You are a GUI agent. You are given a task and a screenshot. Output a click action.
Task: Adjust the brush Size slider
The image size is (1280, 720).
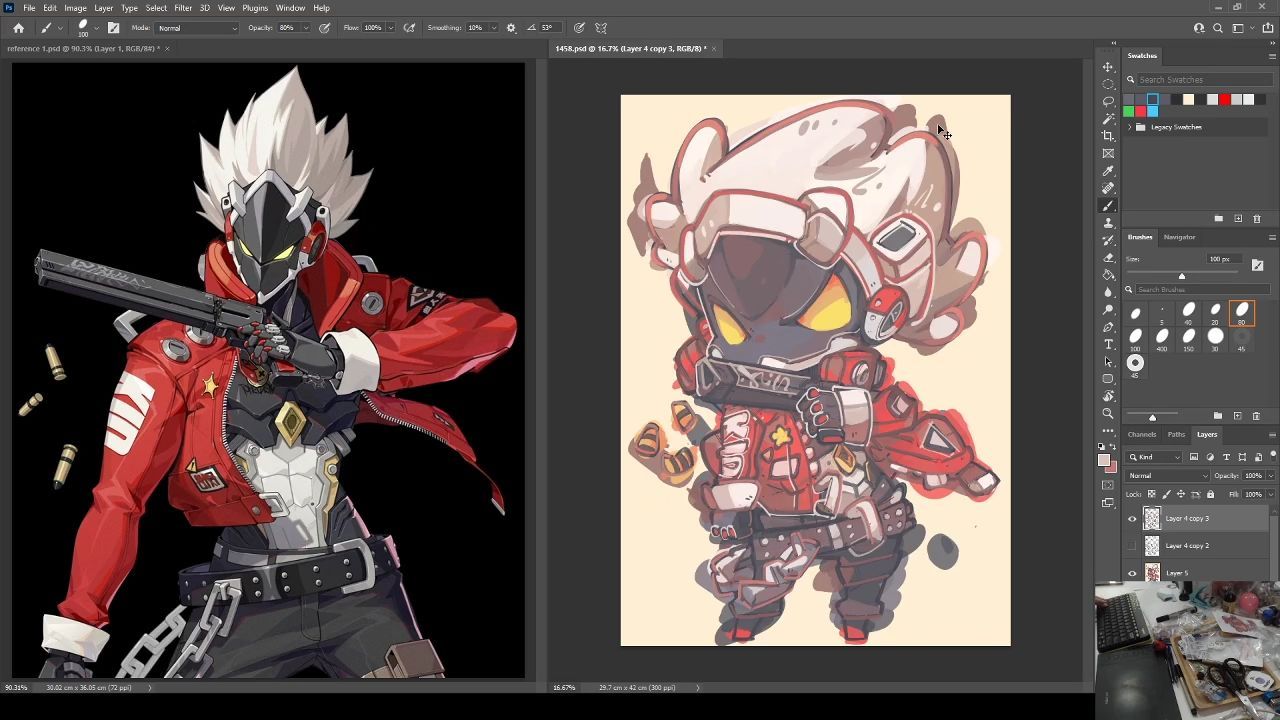[x=1181, y=276]
